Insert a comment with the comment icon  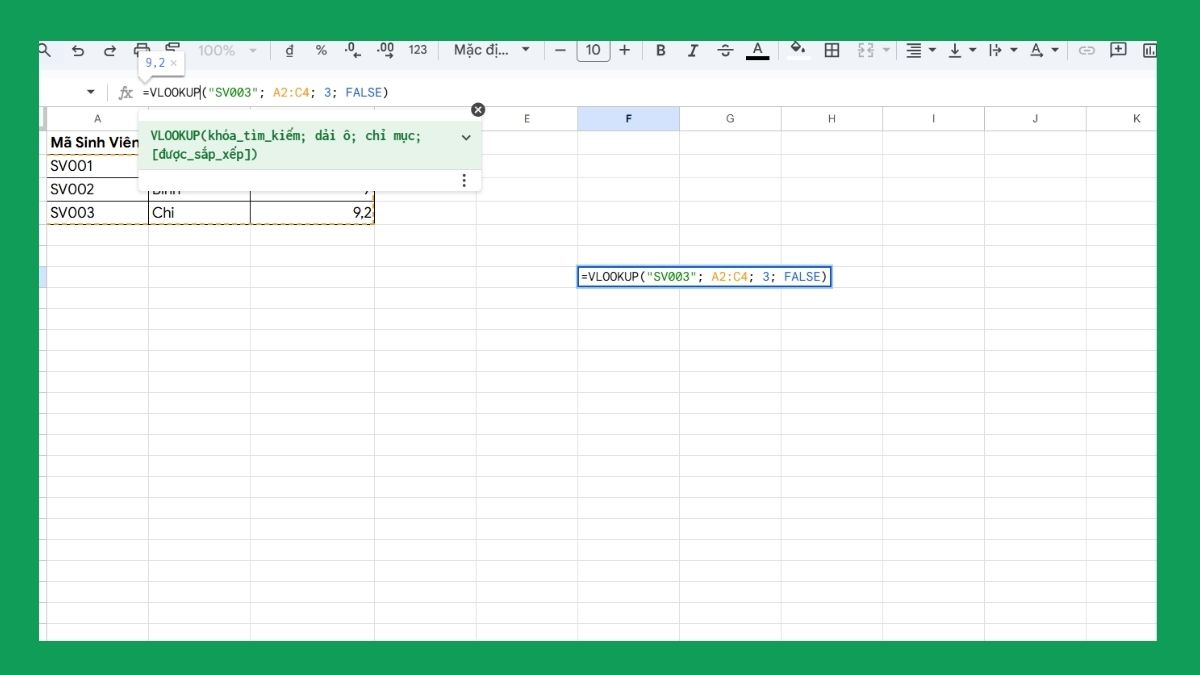pyautogui.click(x=1119, y=49)
